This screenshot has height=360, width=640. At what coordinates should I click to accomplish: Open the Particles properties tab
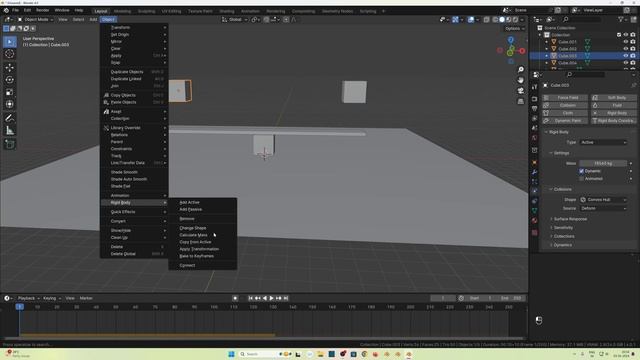[534, 182]
